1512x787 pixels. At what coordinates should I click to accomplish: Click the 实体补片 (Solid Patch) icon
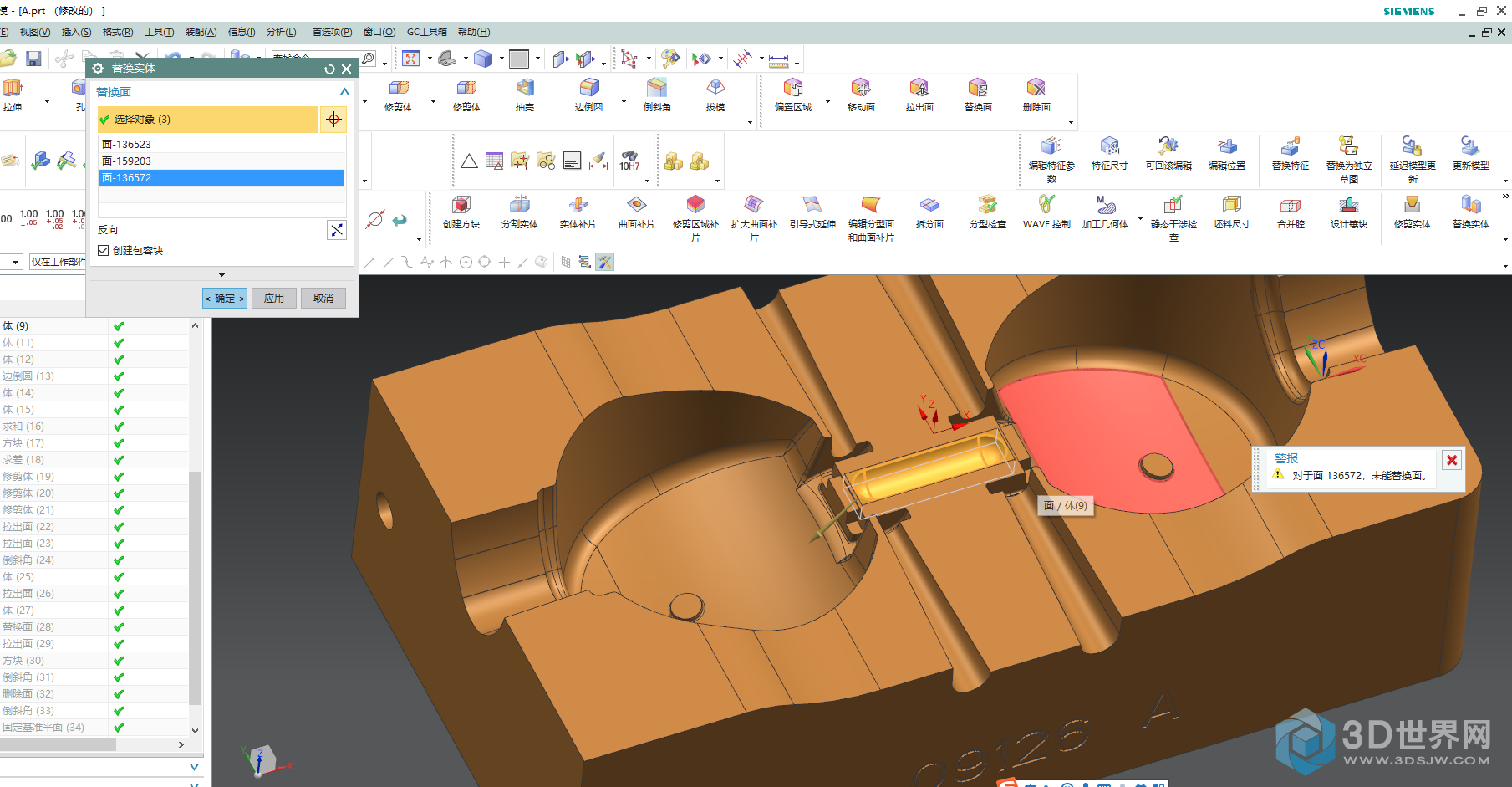point(578,205)
